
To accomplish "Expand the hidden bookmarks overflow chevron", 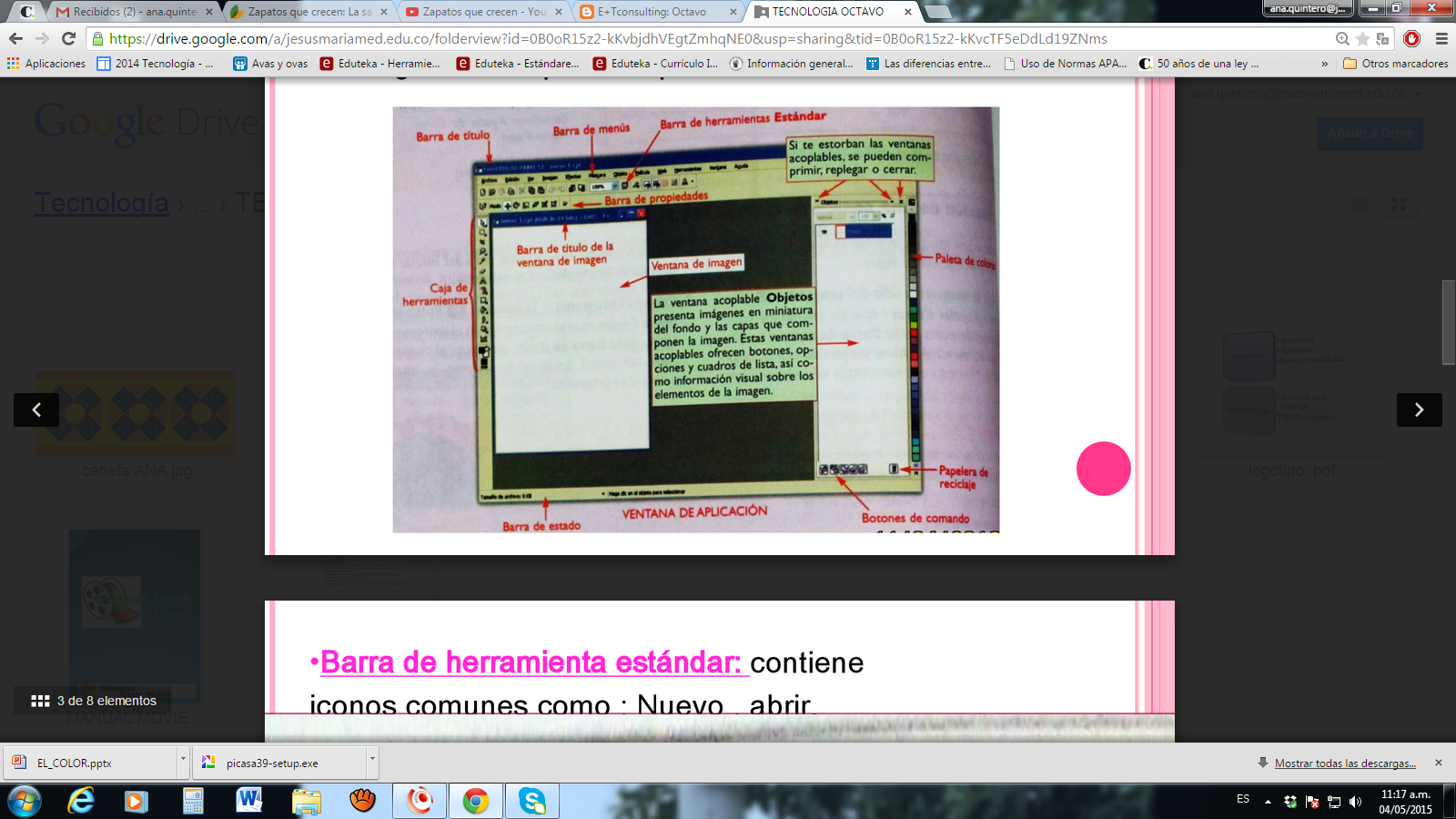I will click(x=1324, y=64).
